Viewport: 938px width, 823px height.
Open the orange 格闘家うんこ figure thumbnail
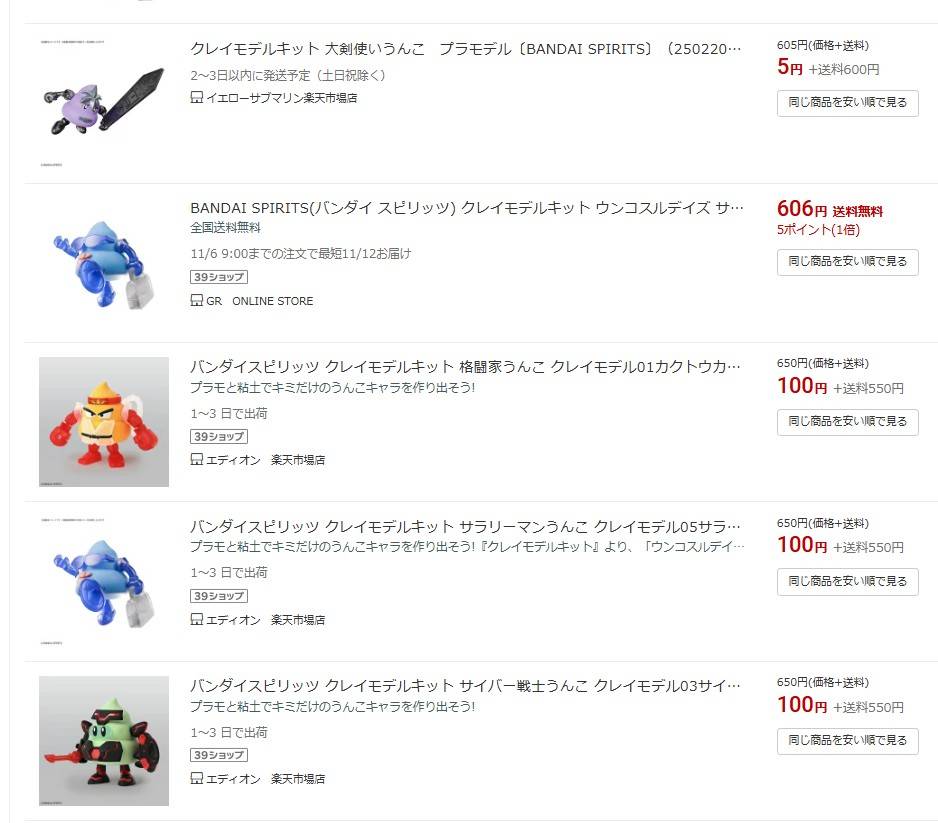pyautogui.click(x=104, y=422)
